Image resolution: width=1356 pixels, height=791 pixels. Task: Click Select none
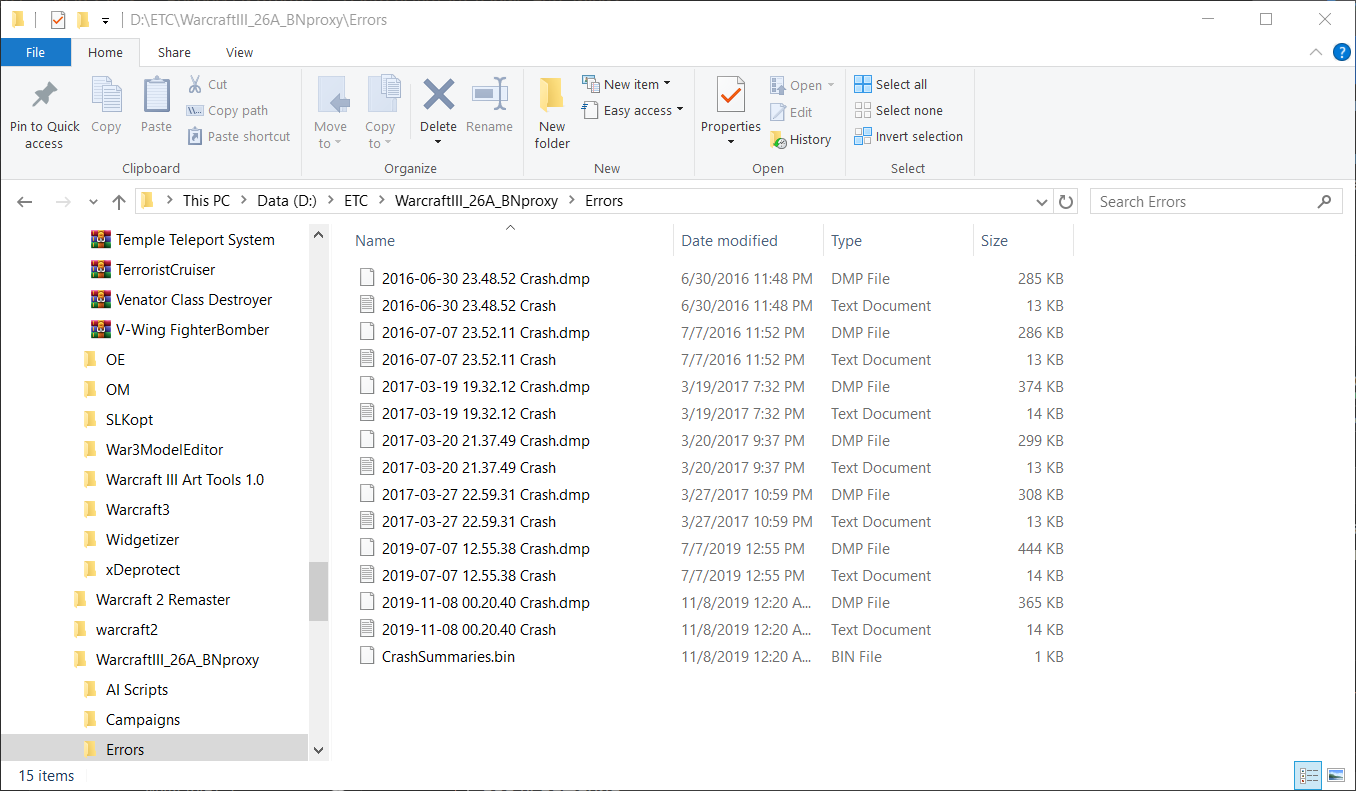(x=899, y=110)
